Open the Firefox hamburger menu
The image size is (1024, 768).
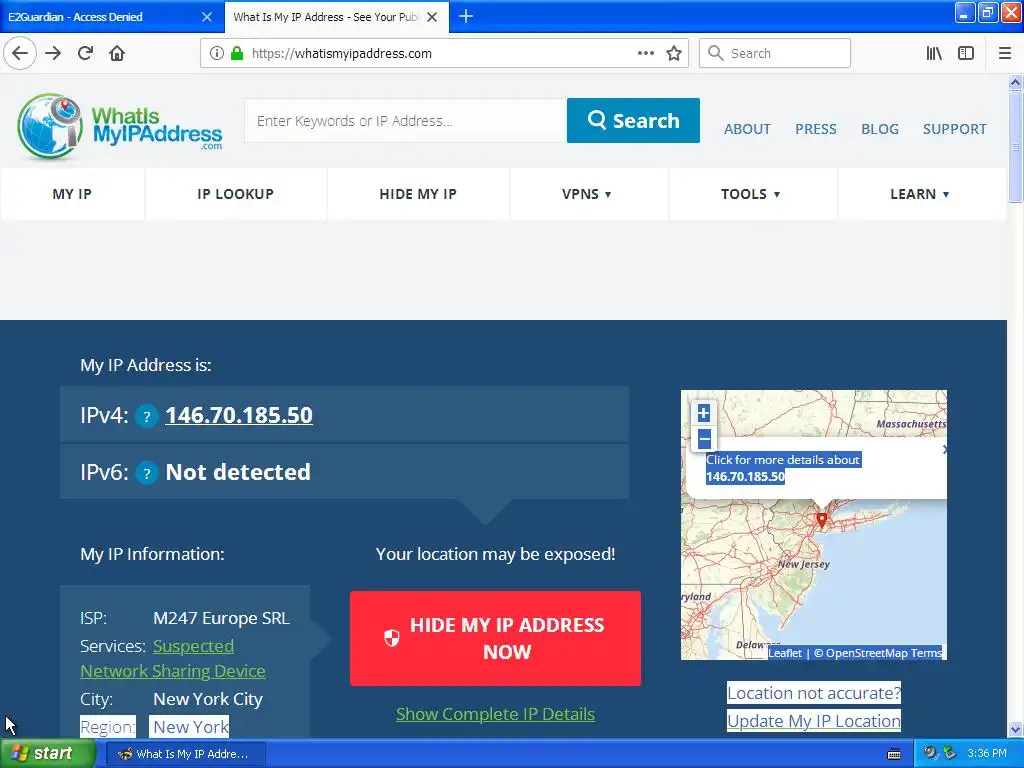tap(1005, 53)
